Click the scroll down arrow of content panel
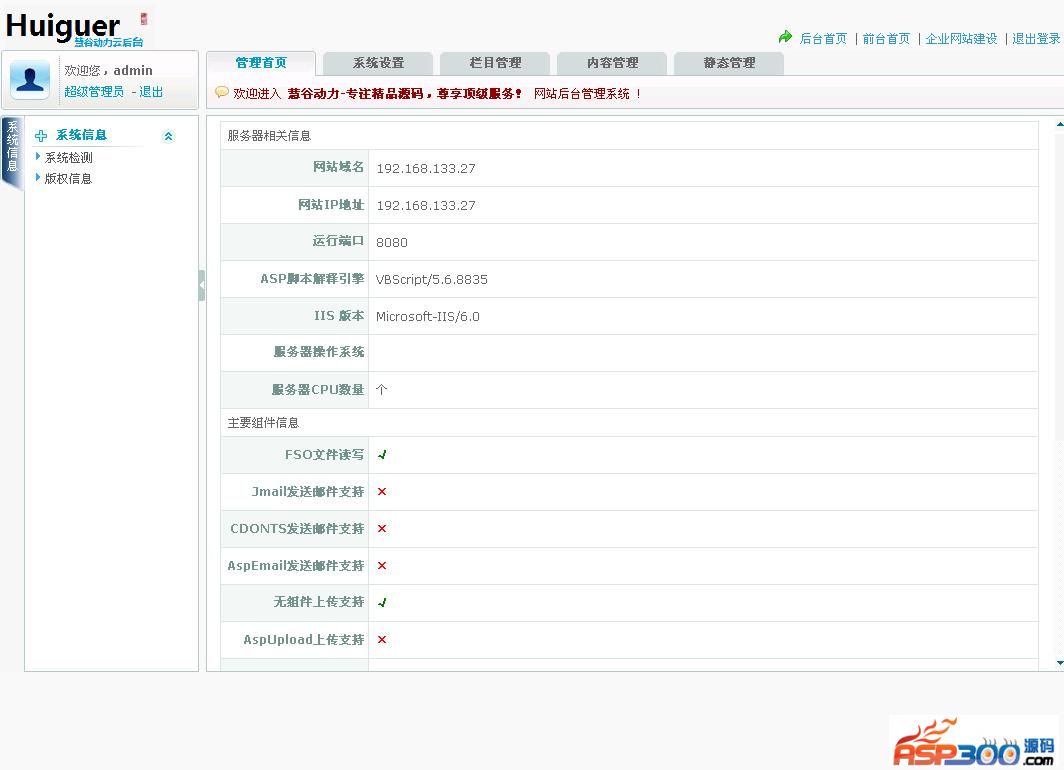Image resolution: width=1064 pixels, height=770 pixels. click(1059, 663)
